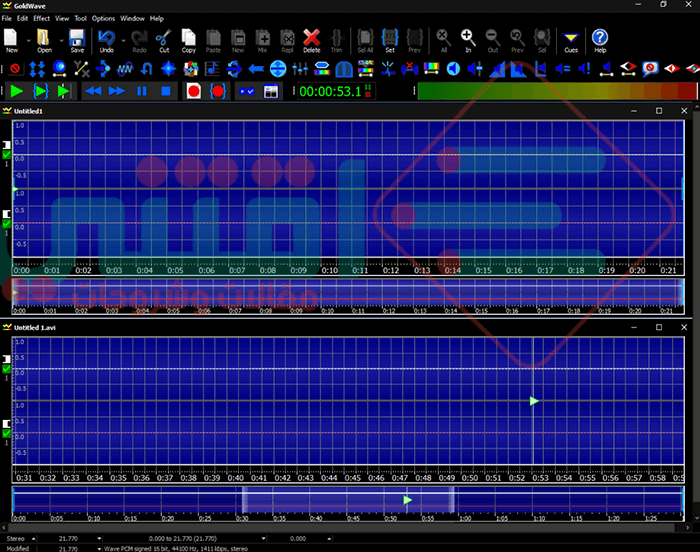Toggle the right channel checkbox in Untitled1
Viewport: 700px width, 552px height.
pos(6,224)
